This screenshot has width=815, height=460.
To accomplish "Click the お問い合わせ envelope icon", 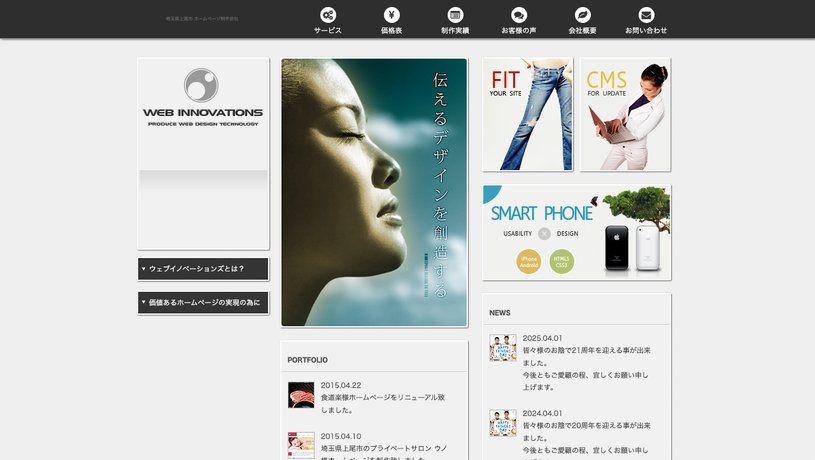I will tap(646, 15).
